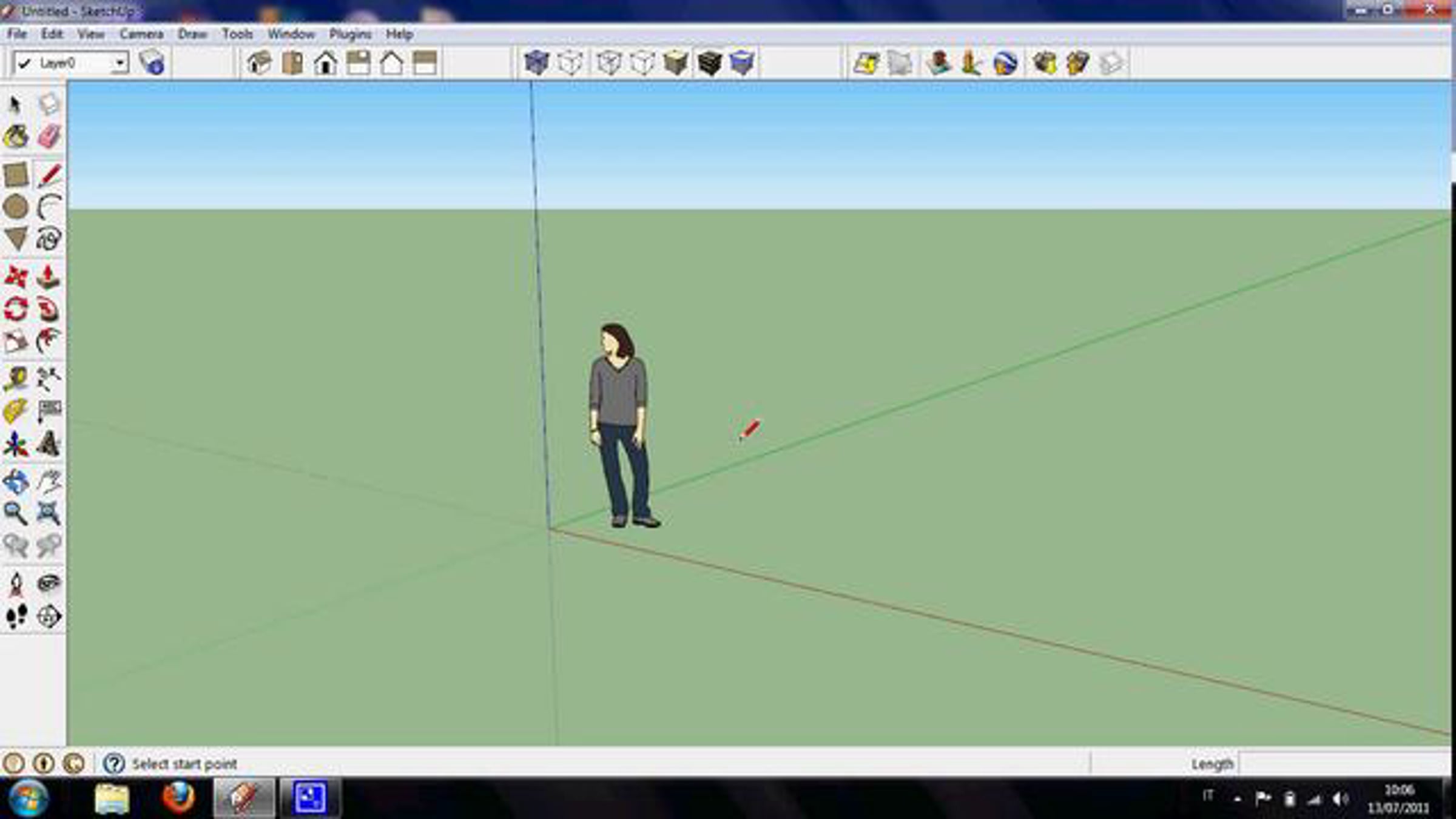
Task: Toggle Shaded With Textures style
Action: click(709, 63)
